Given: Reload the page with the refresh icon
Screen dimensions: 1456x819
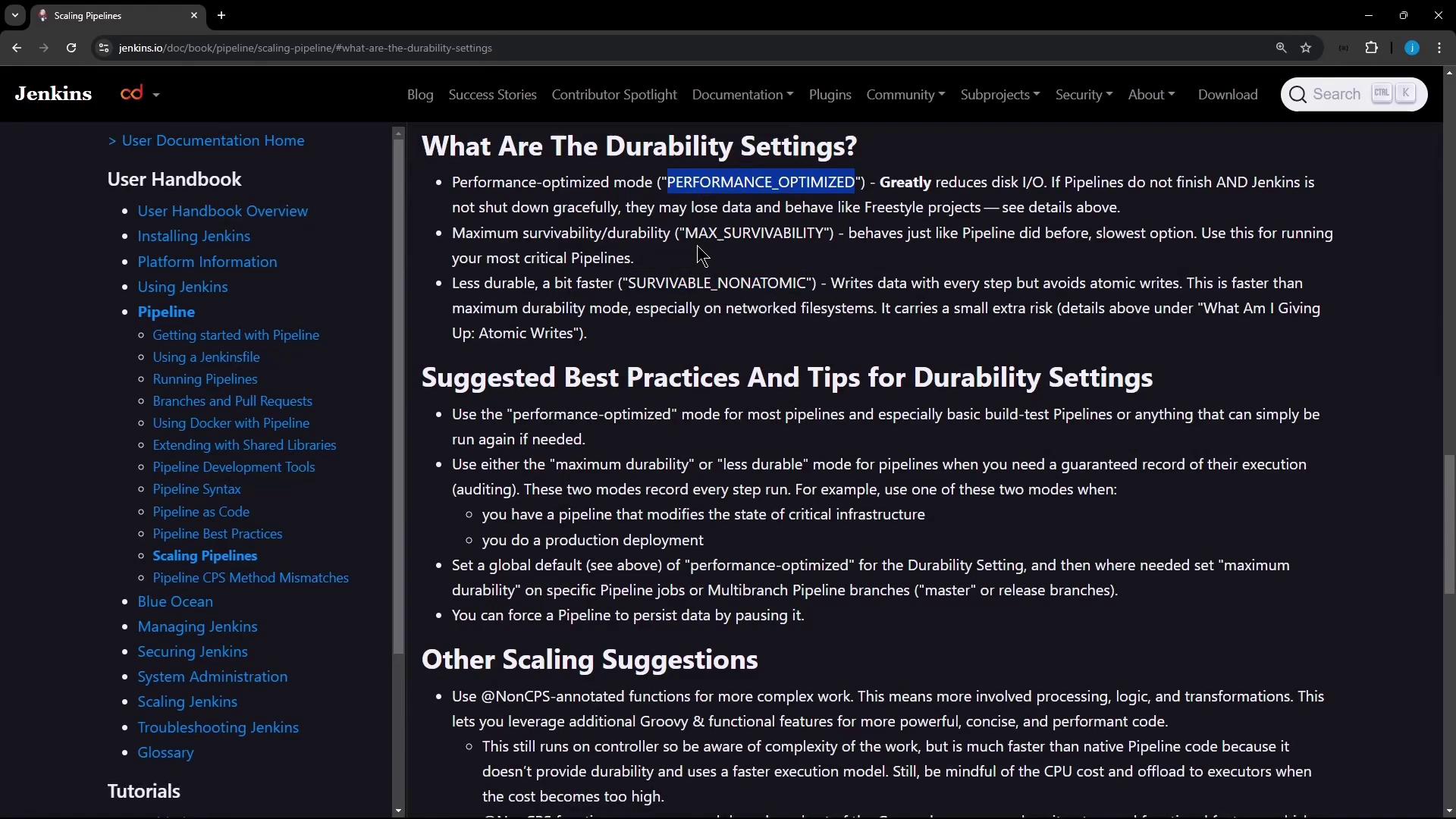Looking at the screenshot, I should click(71, 48).
